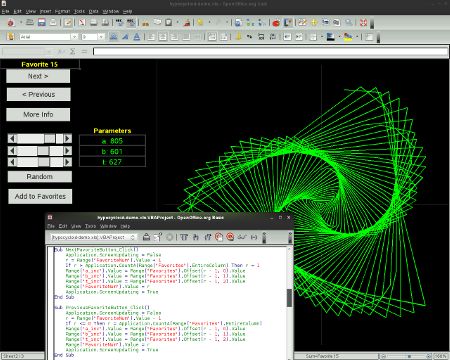
Task: Click the Run BASIC icon in Basic window
Action: tap(158, 237)
